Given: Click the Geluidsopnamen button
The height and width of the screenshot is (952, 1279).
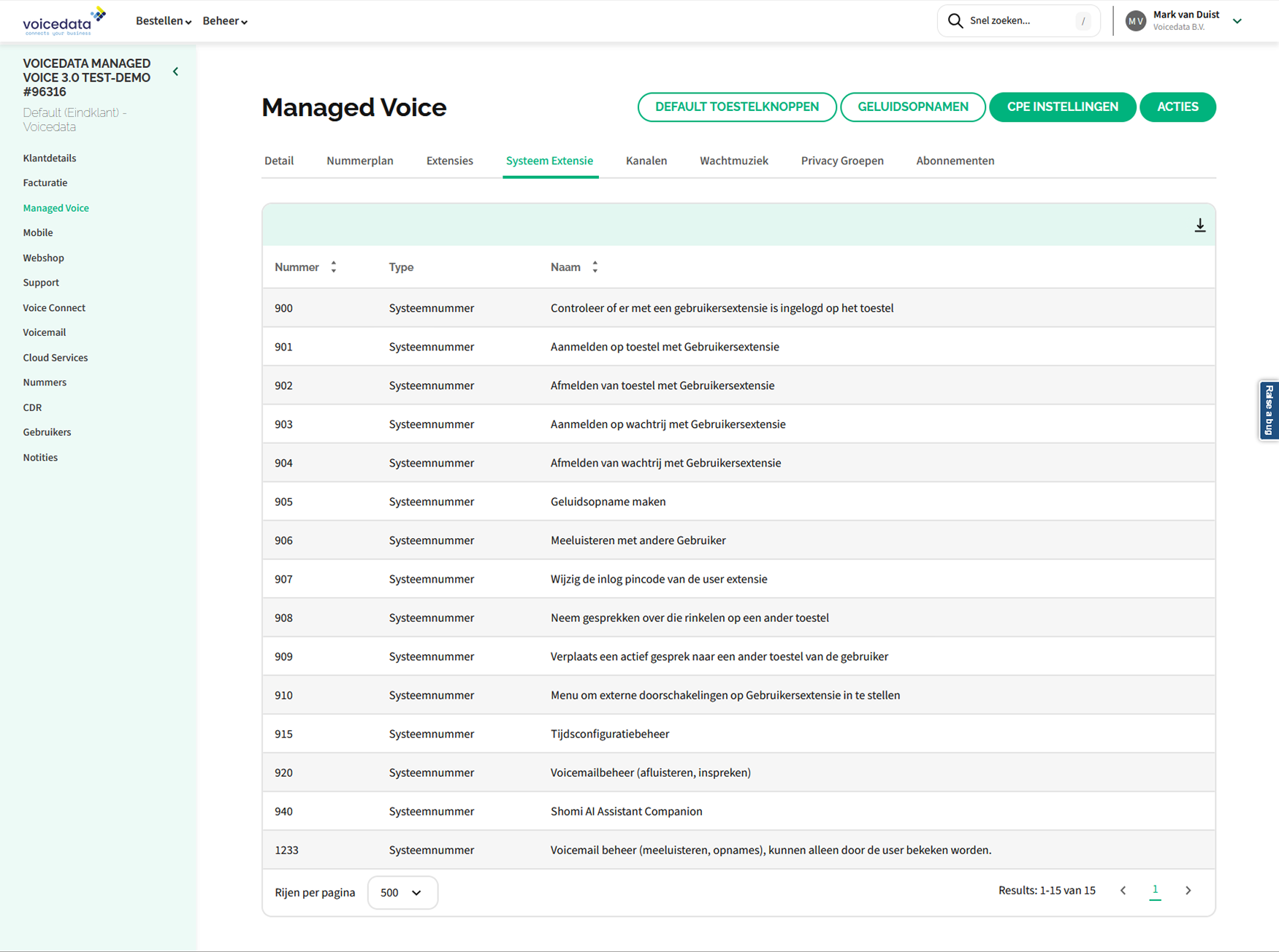Looking at the screenshot, I should pos(912,107).
